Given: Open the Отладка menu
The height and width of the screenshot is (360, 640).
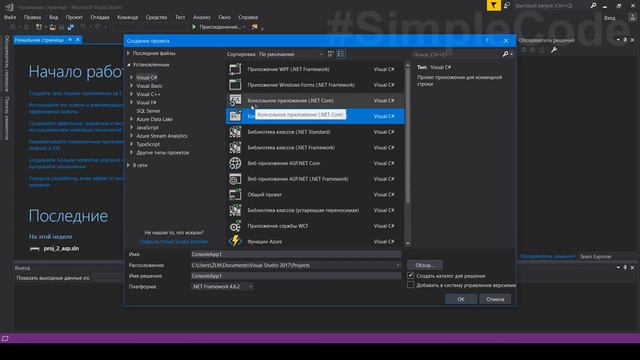Looking at the screenshot, I should click(100, 17).
